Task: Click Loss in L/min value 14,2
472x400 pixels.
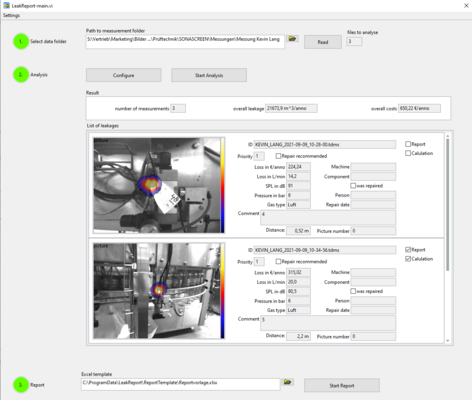Action: click(x=298, y=176)
